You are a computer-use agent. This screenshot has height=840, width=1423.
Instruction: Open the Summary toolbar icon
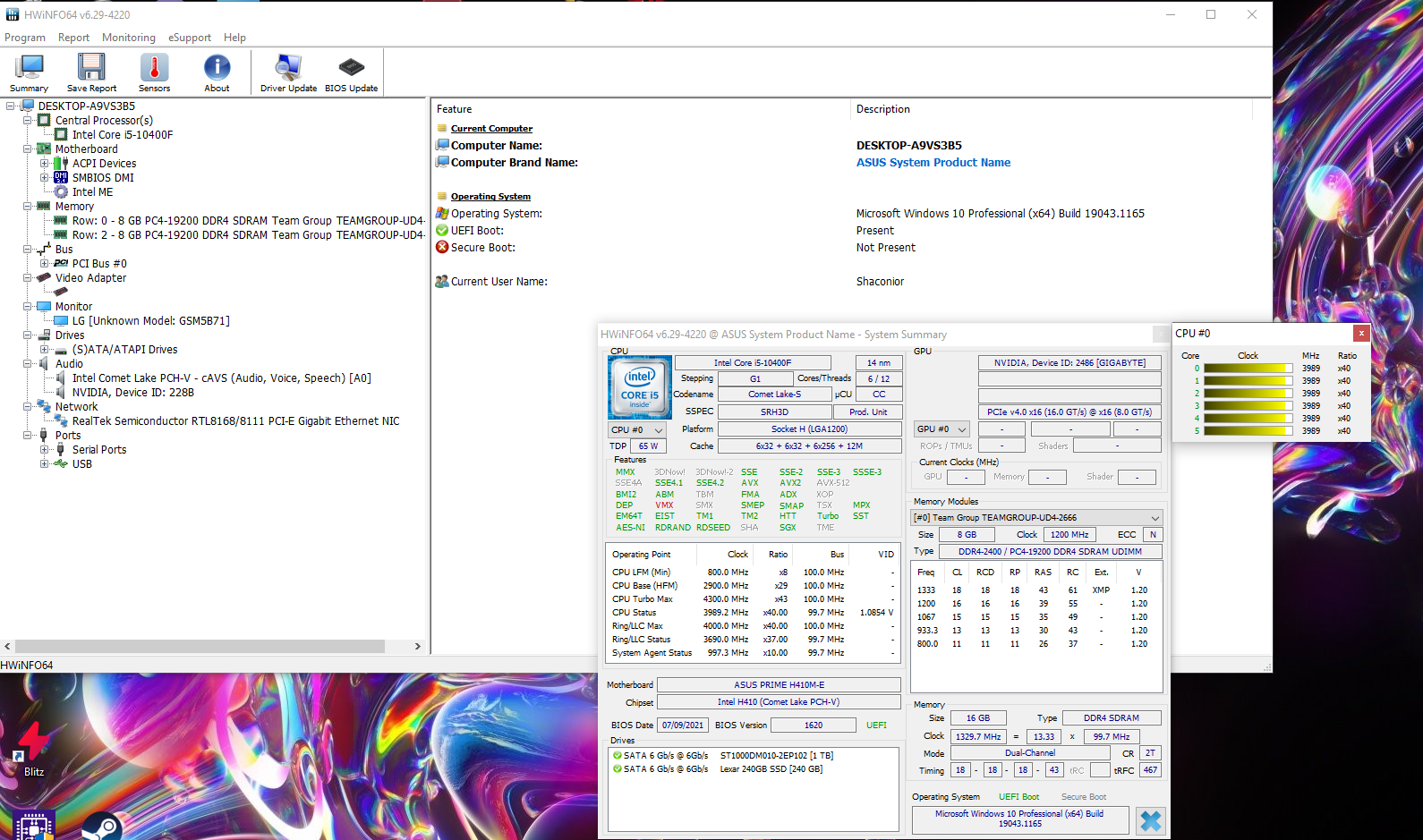(x=29, y=72)
